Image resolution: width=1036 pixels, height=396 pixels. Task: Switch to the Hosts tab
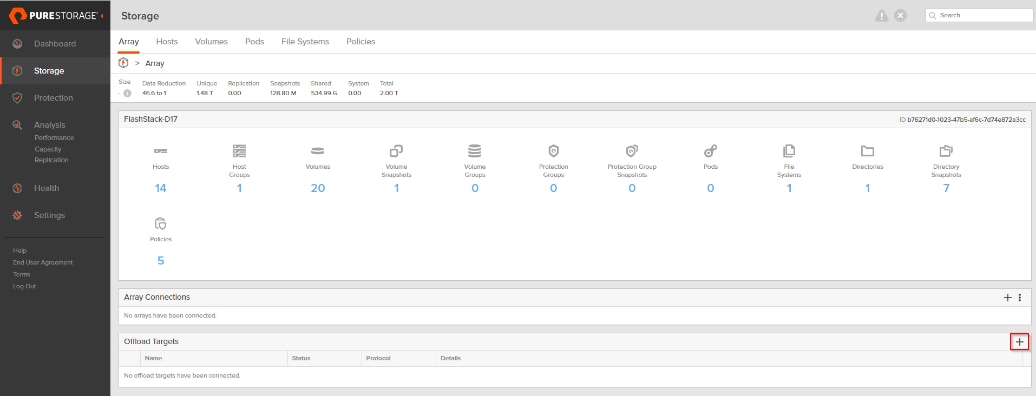click(167, 41)
